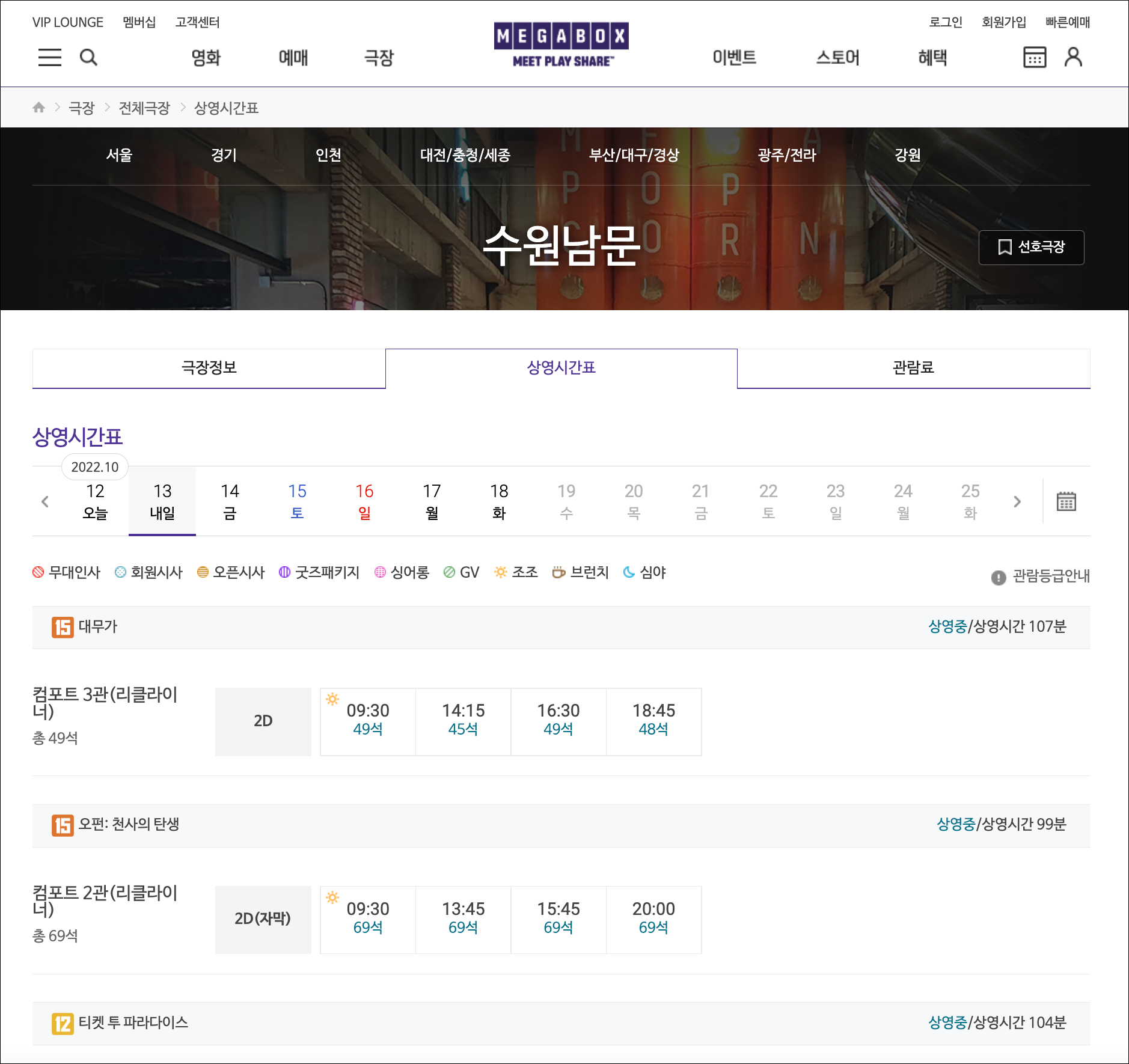
Task: Click the 조조 sun legend icon
Action: click(x=500, y=572)
